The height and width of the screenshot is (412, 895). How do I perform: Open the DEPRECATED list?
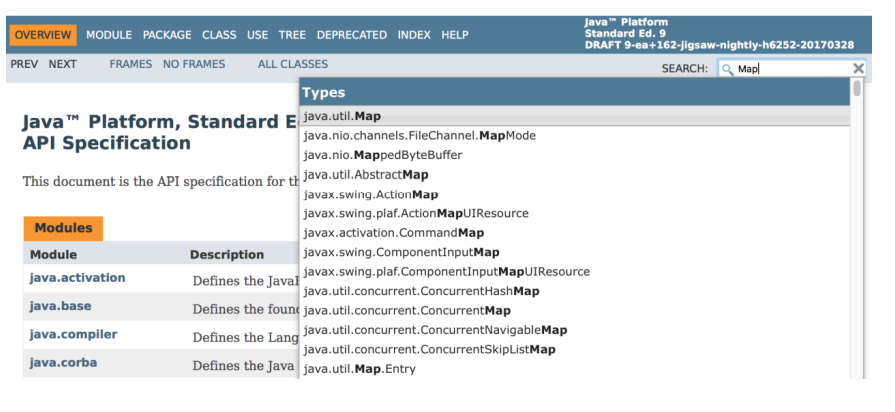coord(352,35)
